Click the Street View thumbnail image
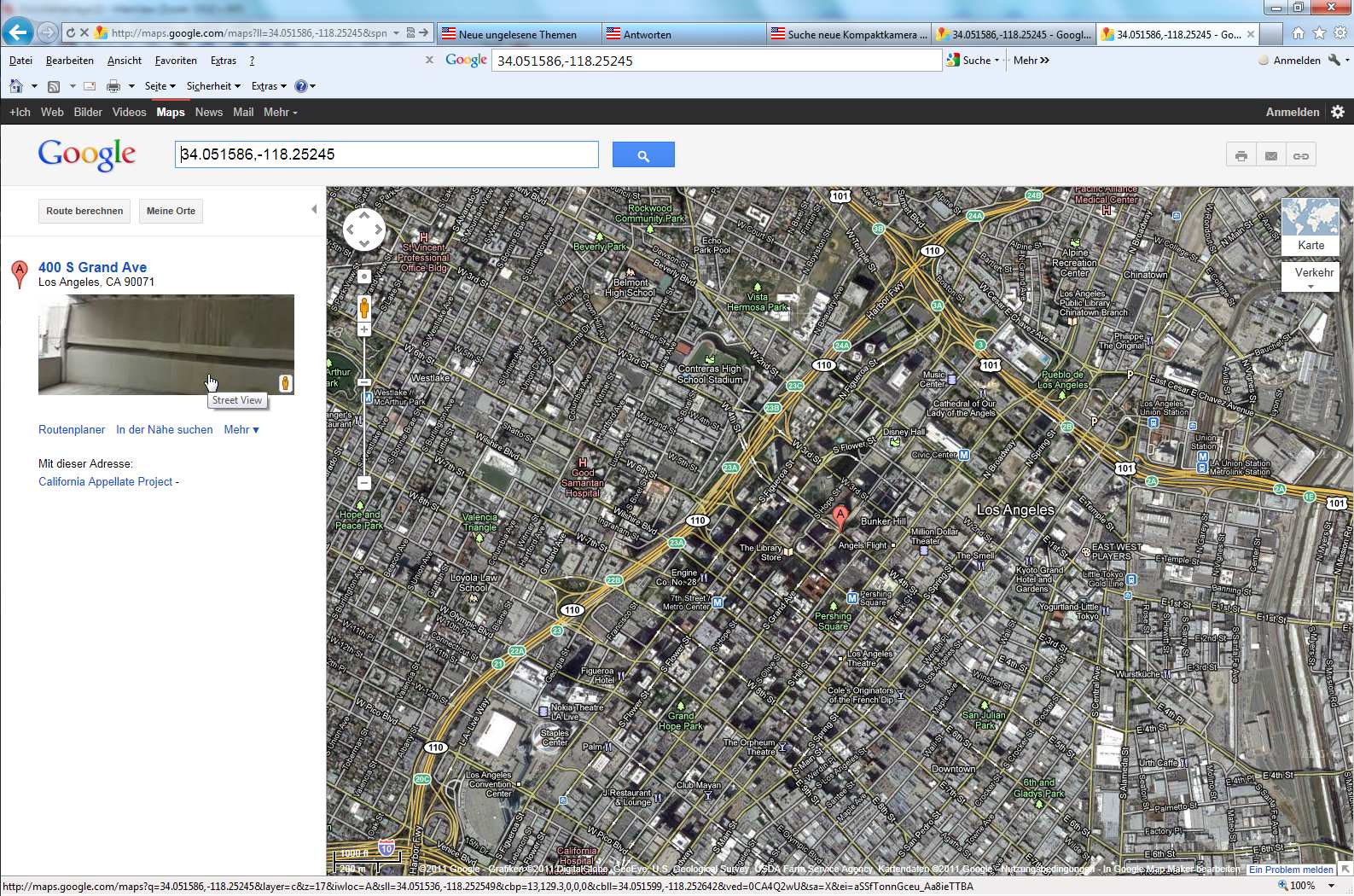The width and height of the screenshot is (1354, 896). (x=166, y=344)
